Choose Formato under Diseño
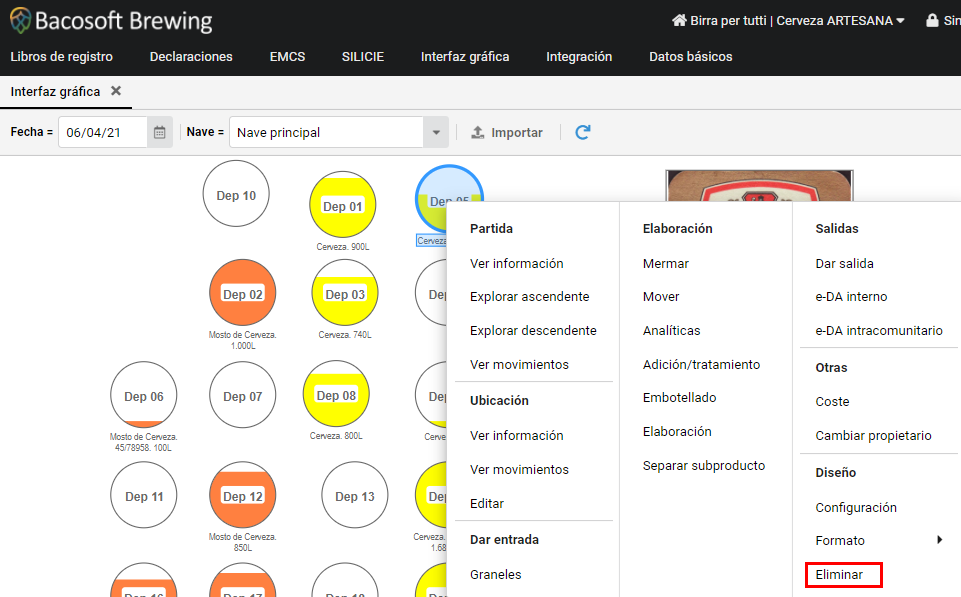 pos(840,541)
